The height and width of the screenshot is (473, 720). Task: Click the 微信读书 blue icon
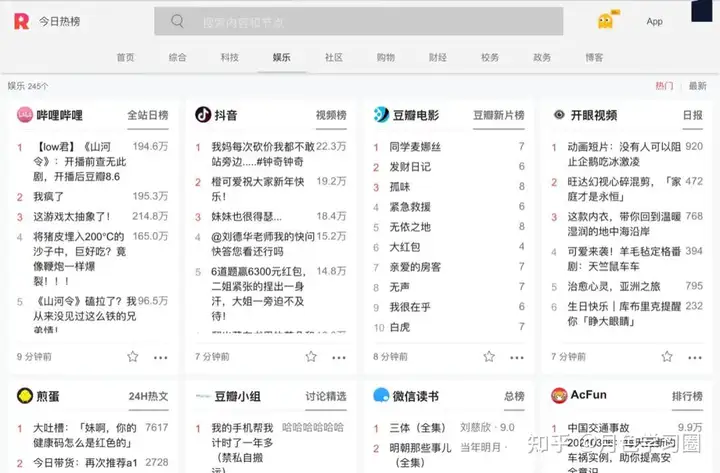[x=381, y=395]
